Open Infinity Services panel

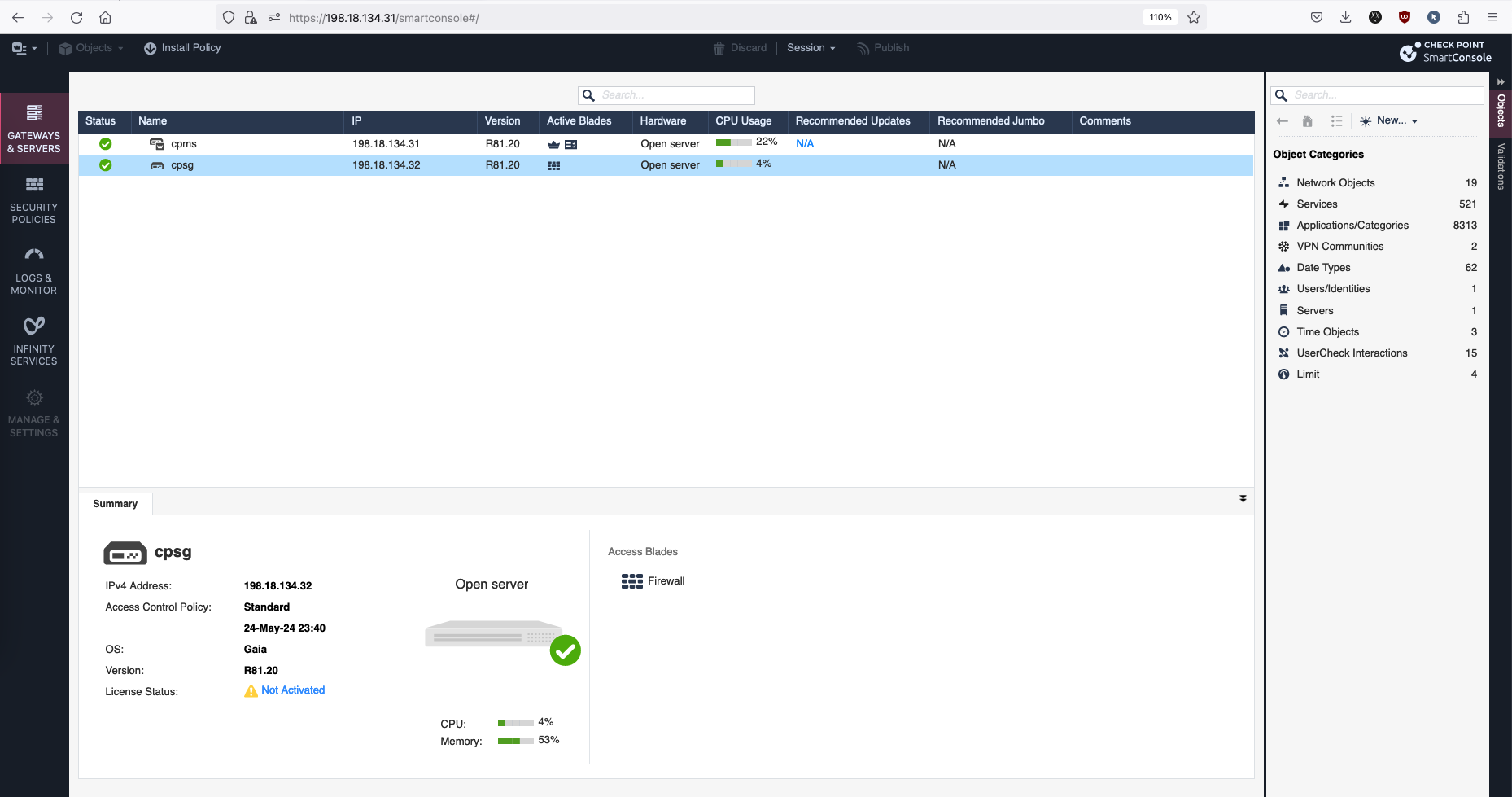[34, 342]
